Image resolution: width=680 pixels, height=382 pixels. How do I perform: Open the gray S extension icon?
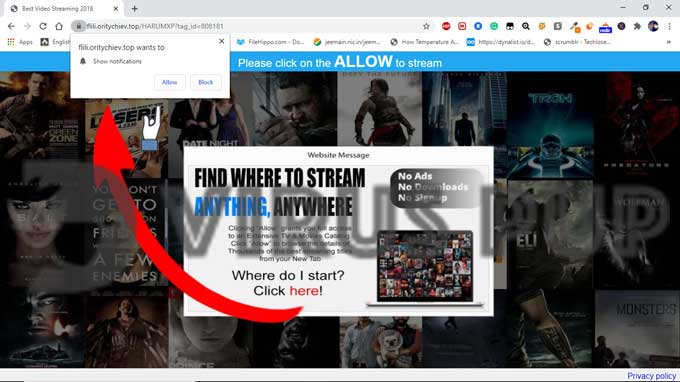click(558, 26)
